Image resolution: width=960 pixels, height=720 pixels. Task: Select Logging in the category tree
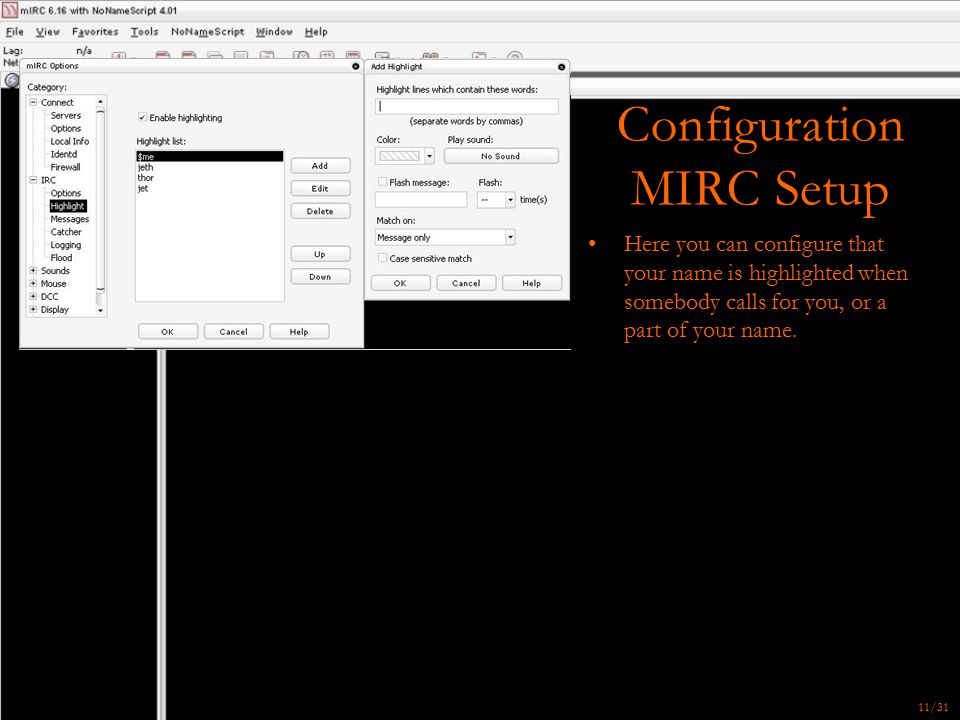(x=66, y=245)
